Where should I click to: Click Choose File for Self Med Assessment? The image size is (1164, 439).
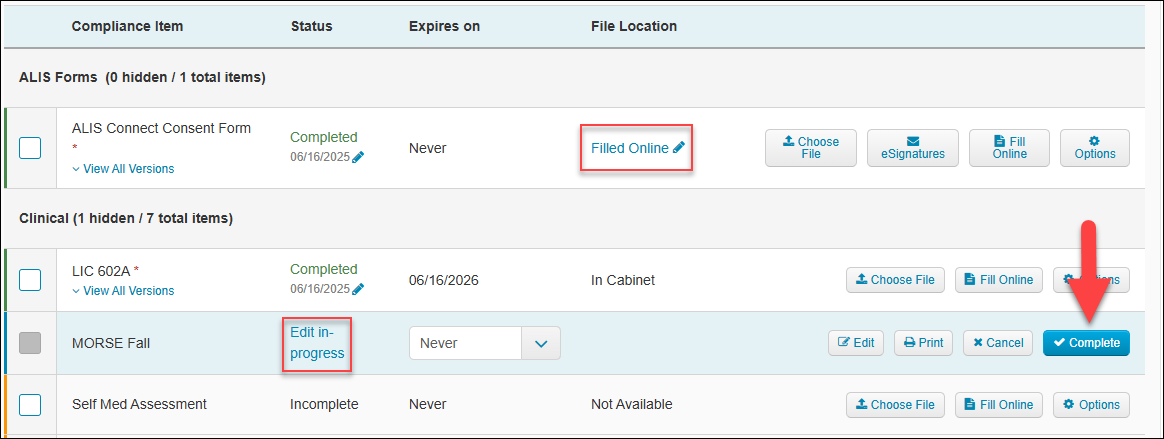point(895,405)
